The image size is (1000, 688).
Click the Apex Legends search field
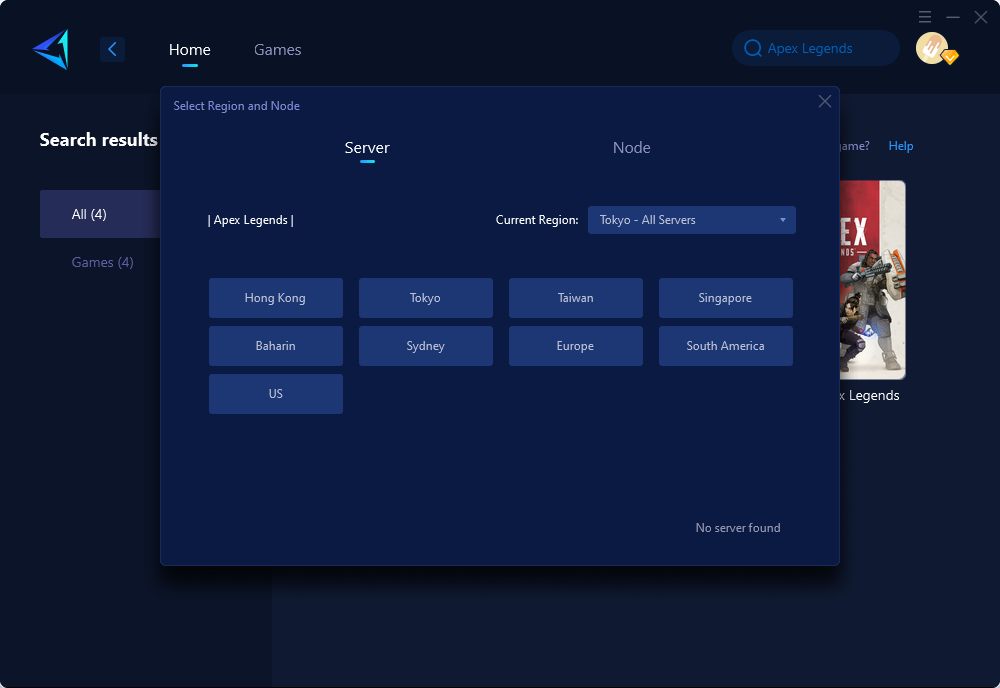(x=816, y=48)
